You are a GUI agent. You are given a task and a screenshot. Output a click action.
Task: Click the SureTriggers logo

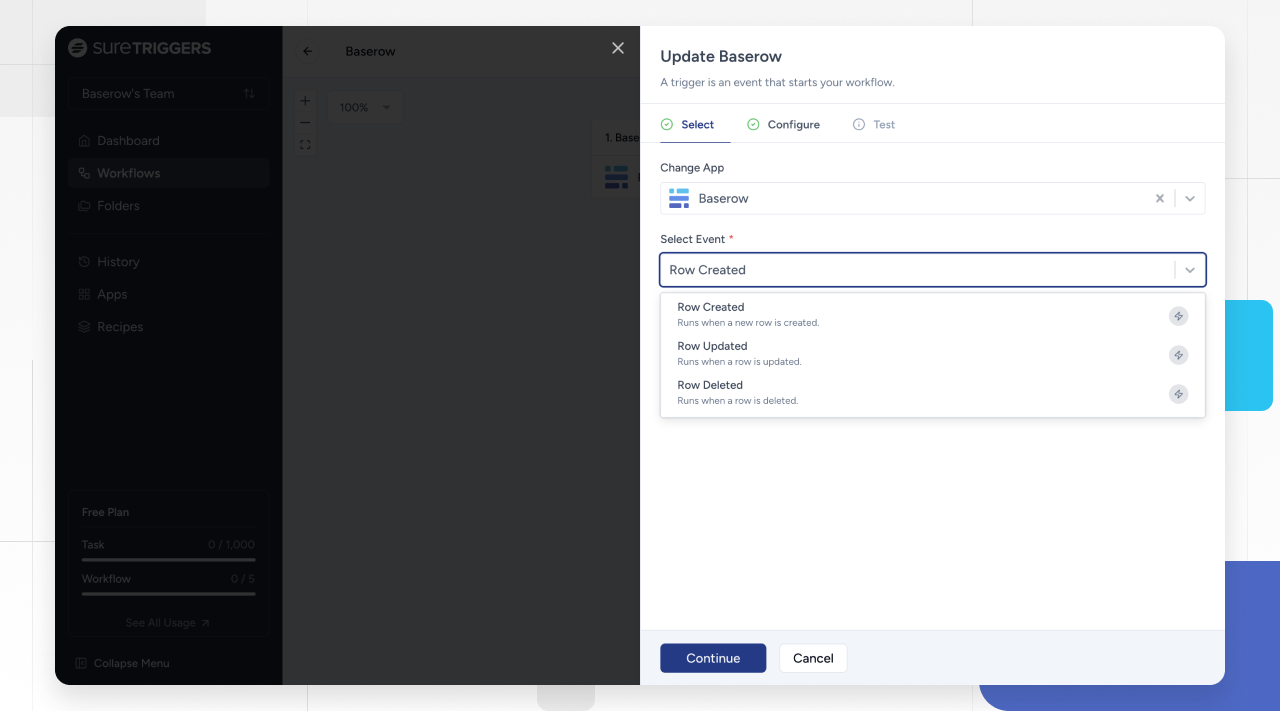click(139, 48)
